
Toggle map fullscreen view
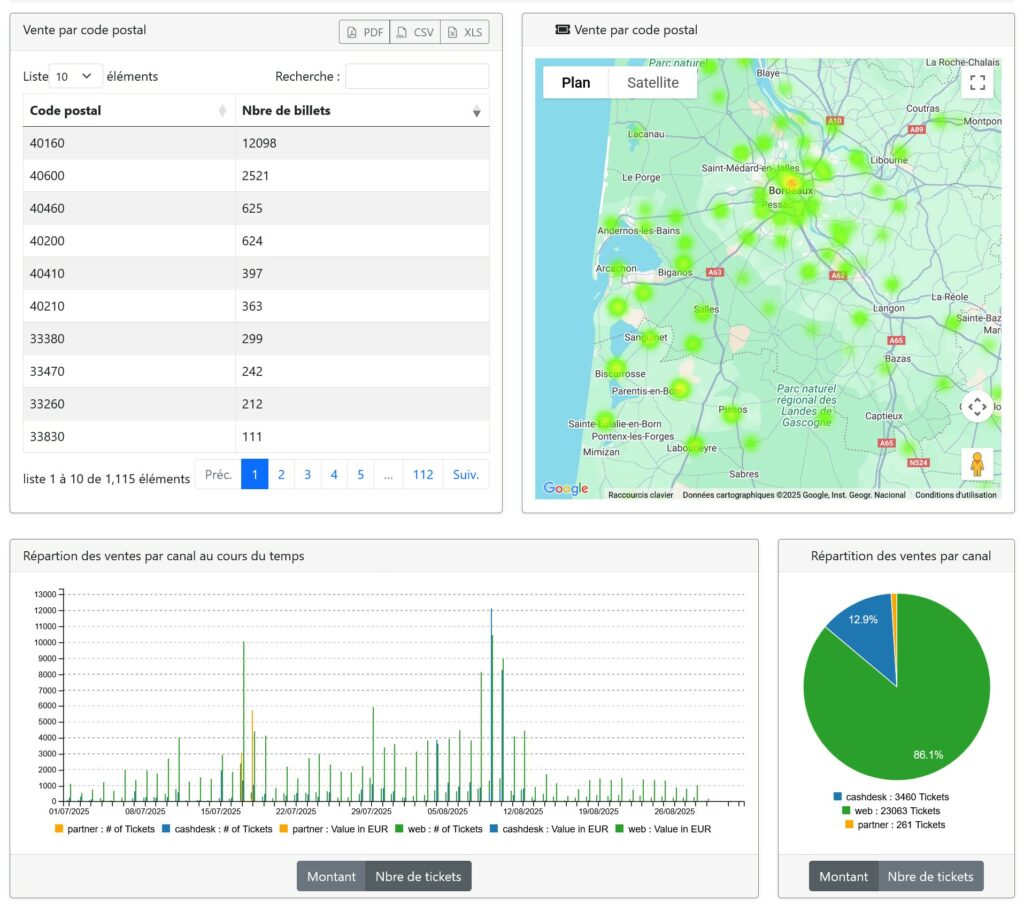click(977, 82)
